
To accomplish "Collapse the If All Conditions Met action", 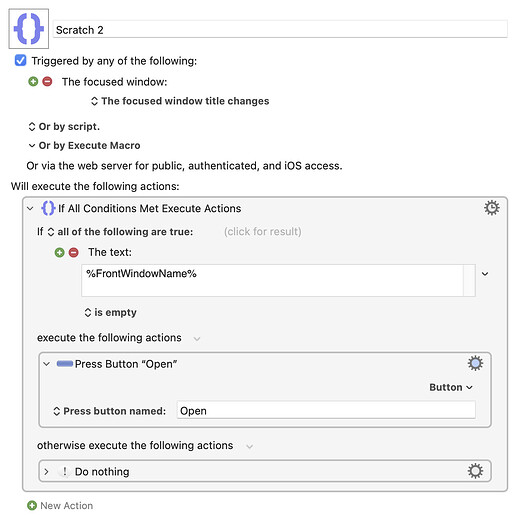I will (x=30, y=209).
